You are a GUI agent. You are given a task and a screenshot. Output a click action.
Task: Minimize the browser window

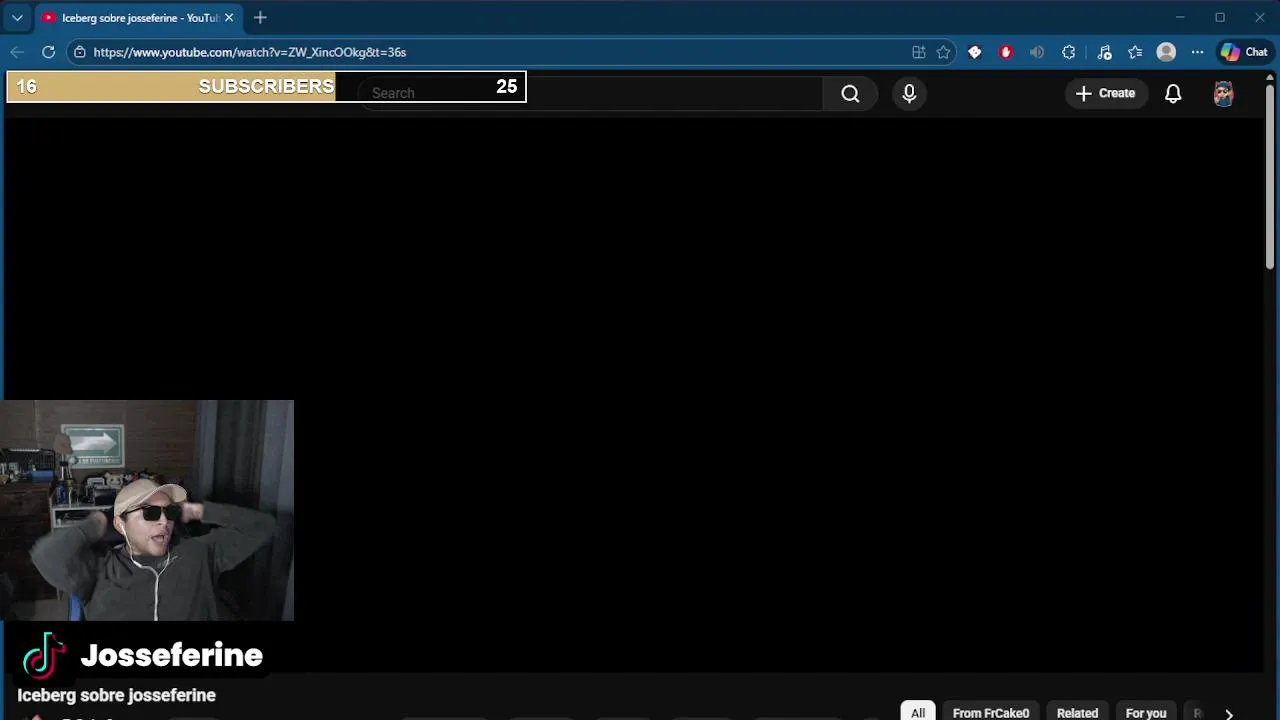(x=1180, y=17)
